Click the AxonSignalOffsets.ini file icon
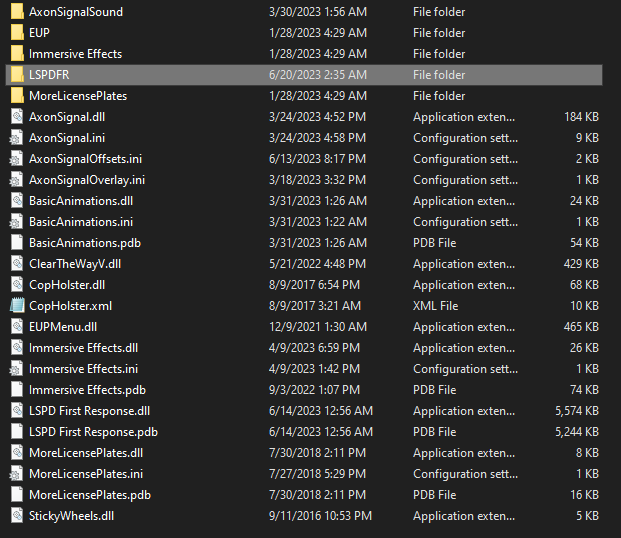This screenshot has width=621, height=538. (17, 159)
